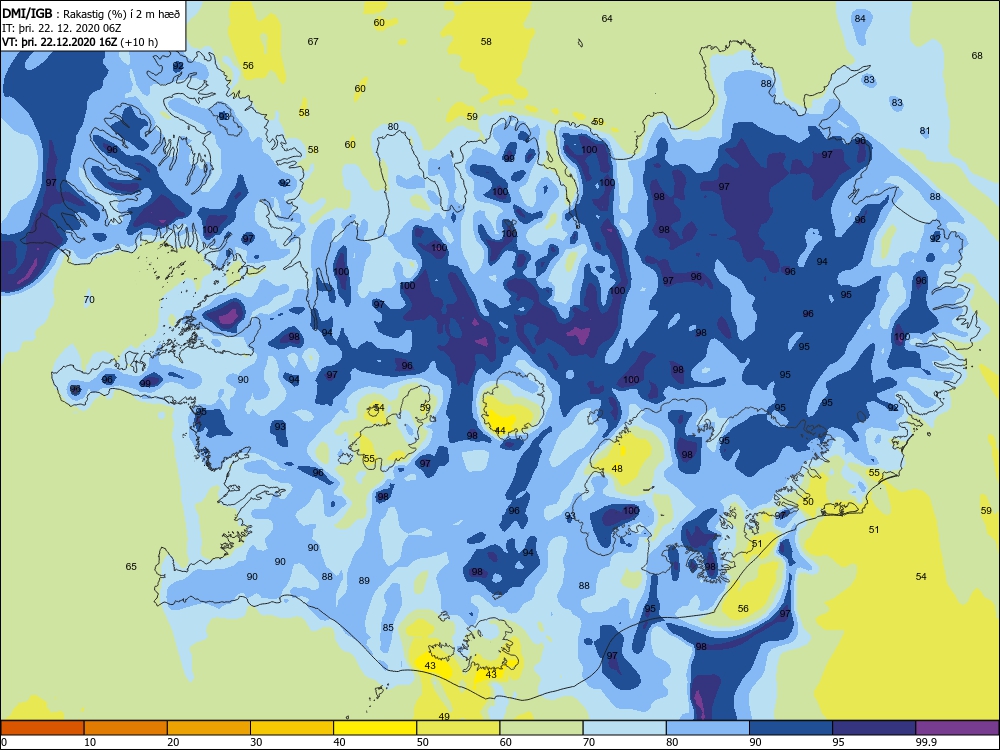Click the legend scale label 20

click(x=173, y=742)
